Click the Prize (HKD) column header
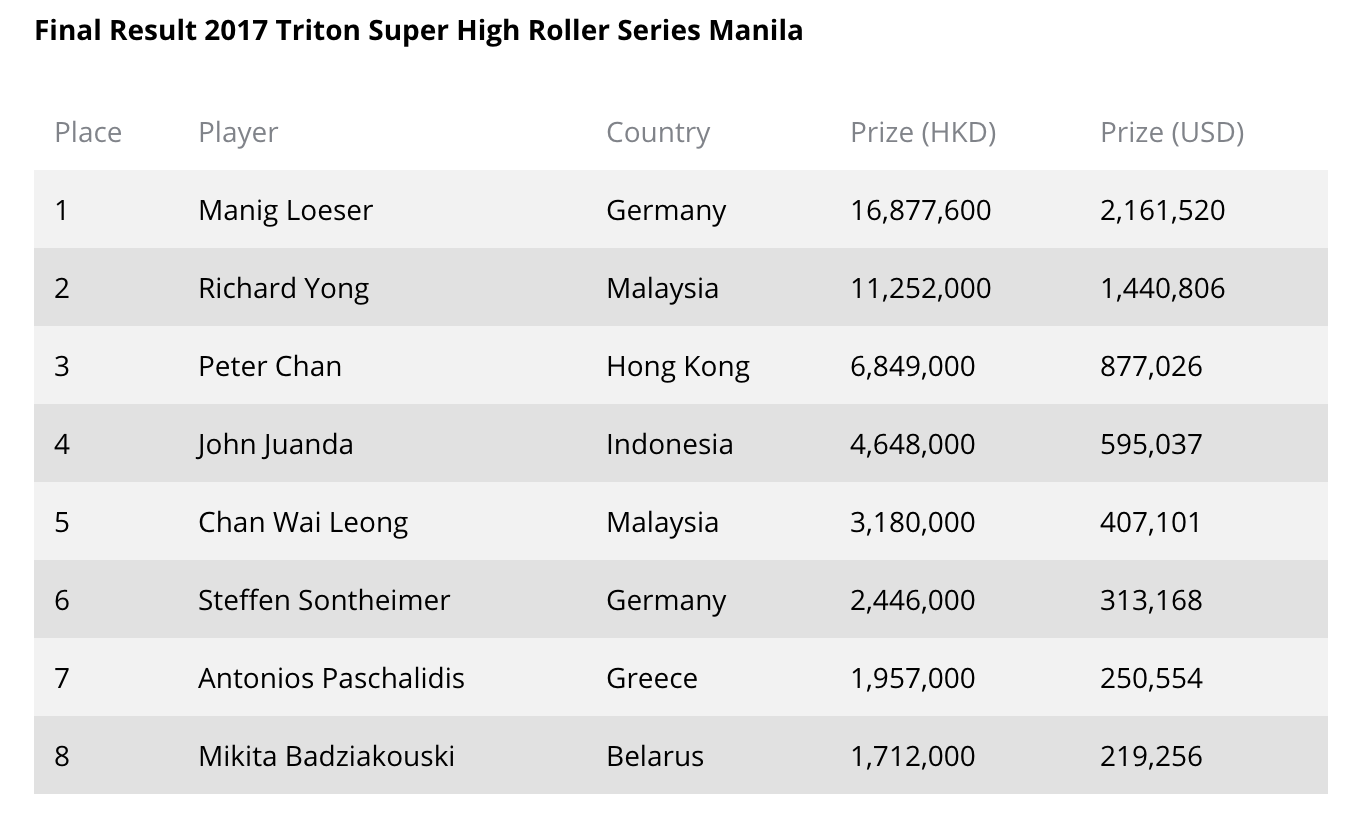The width and height of the screenshot is (1360, 818). pos(923,132)
